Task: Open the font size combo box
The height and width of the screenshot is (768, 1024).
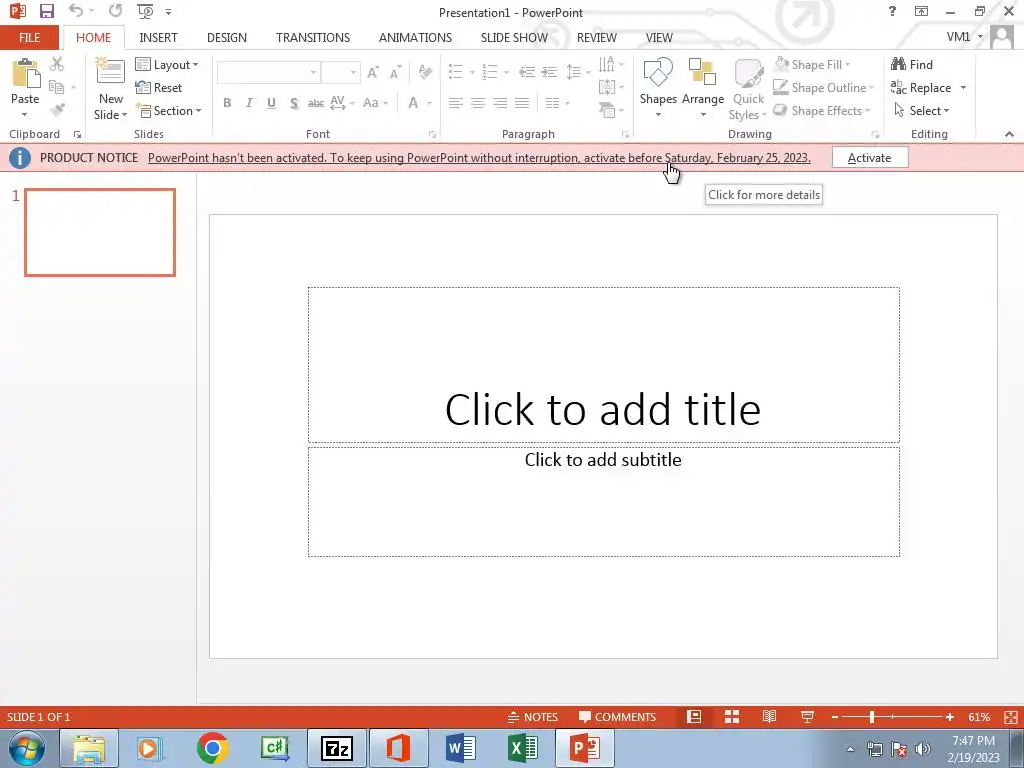Action: coord(340,72)
